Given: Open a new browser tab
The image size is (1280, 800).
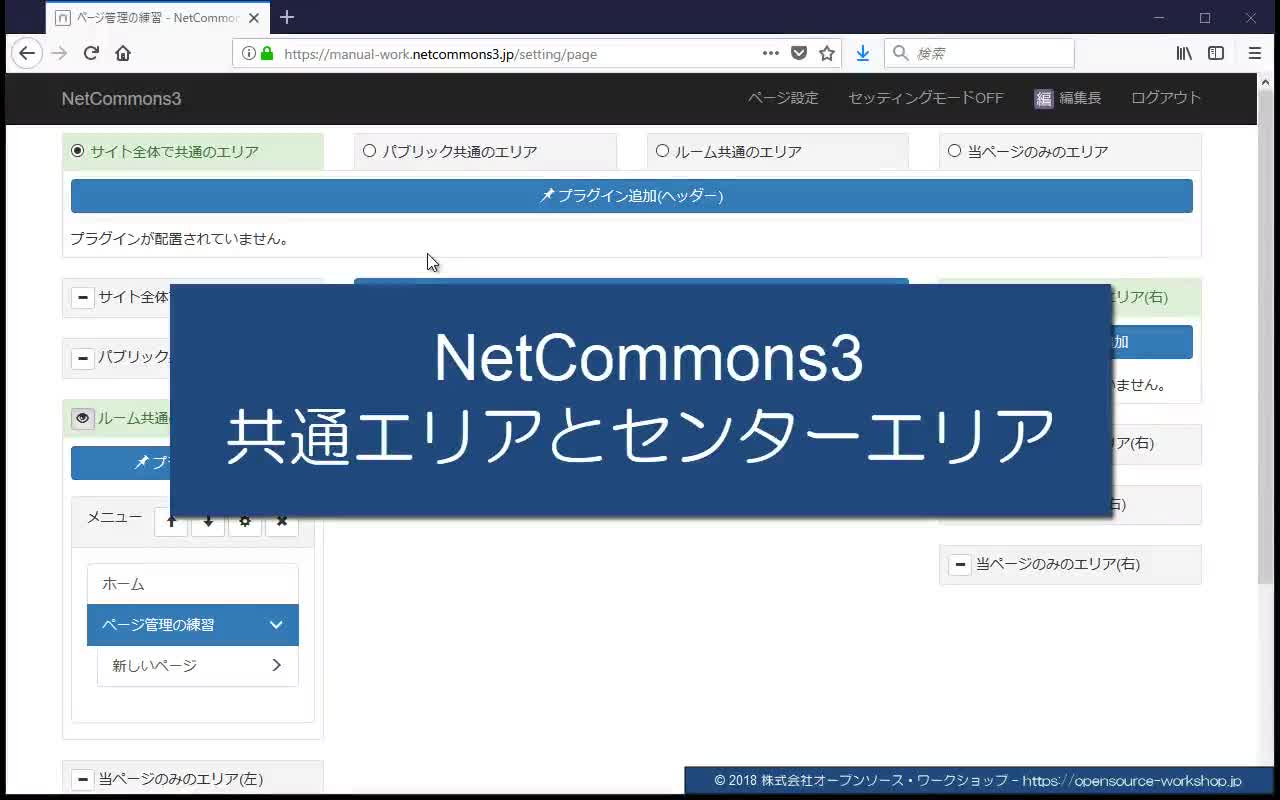Looking at the screenshot, I should tap(287, 17).
